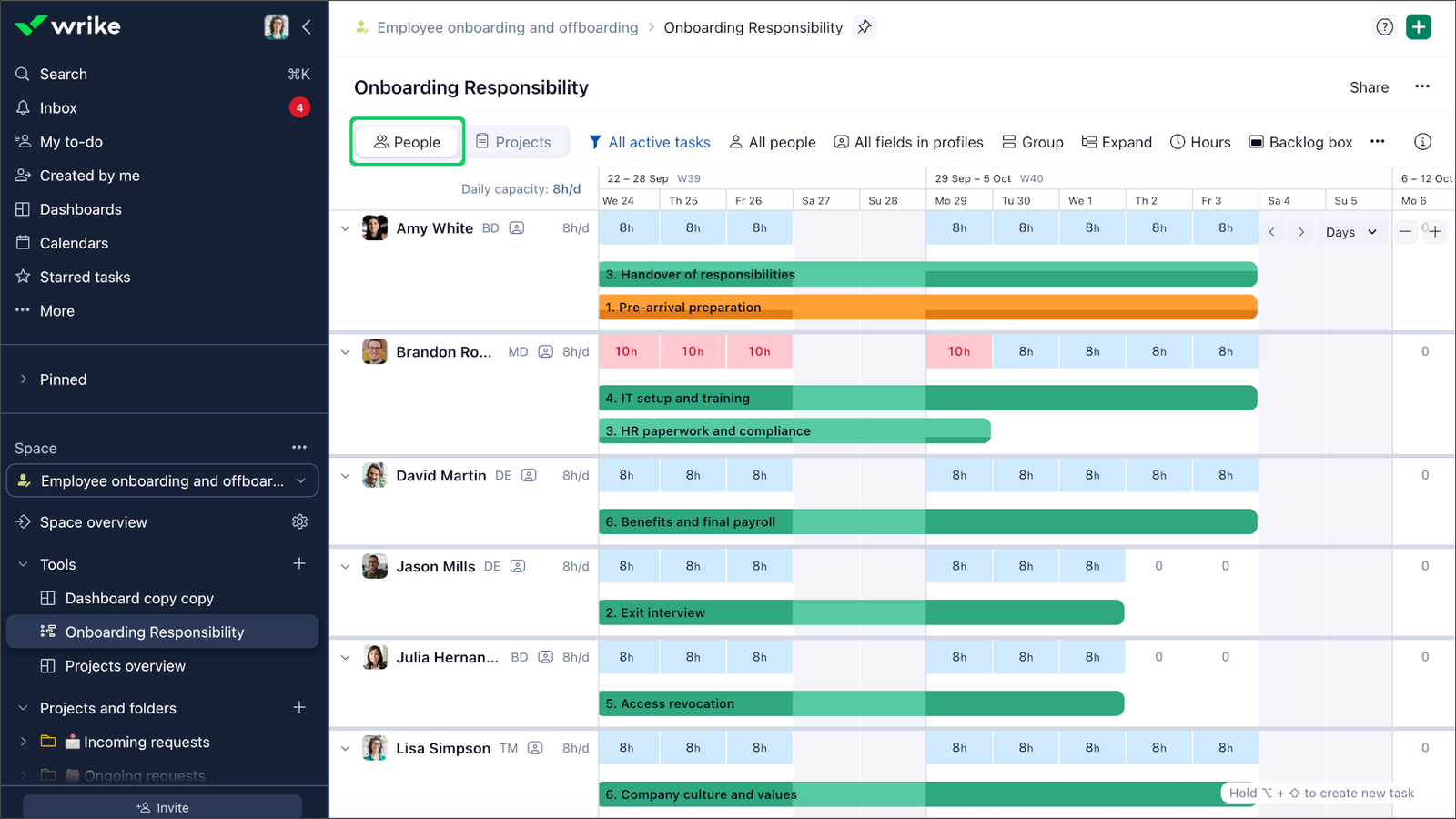This screenshot has width=1456, height=819.
Task: Open the Space three-dot options menu
Action: tap(299, 447)
